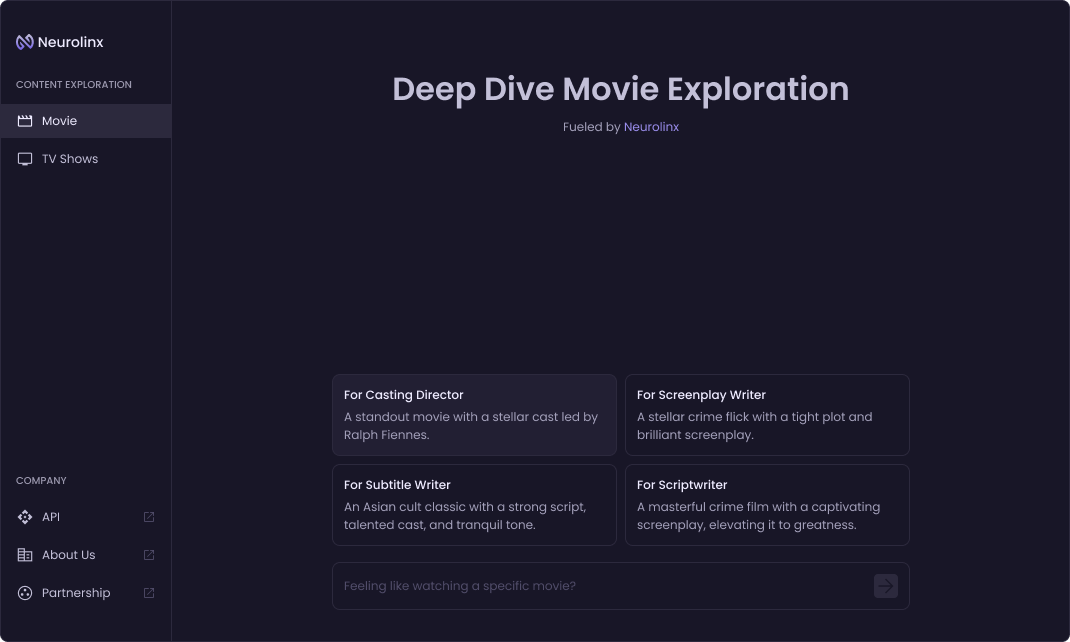Click the Neurolinx logo icon

[x=25, y=42]
